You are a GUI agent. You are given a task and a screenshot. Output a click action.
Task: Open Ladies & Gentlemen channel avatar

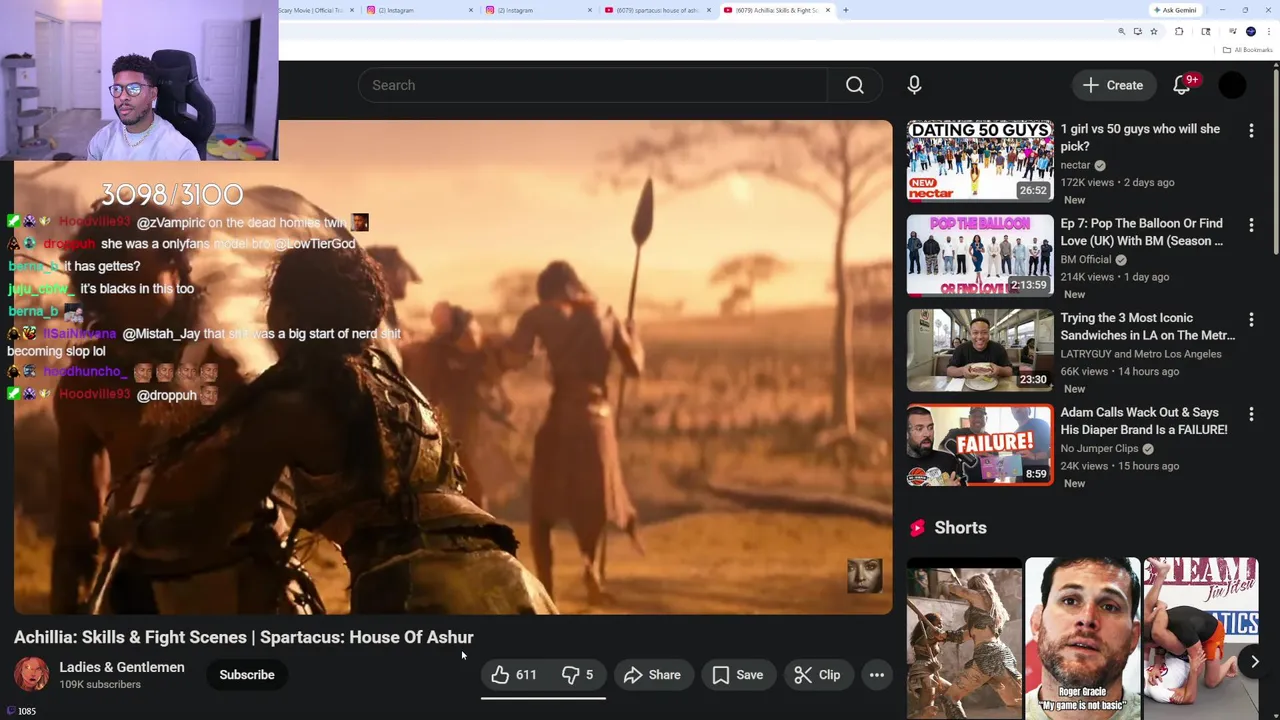pos(31,674)
